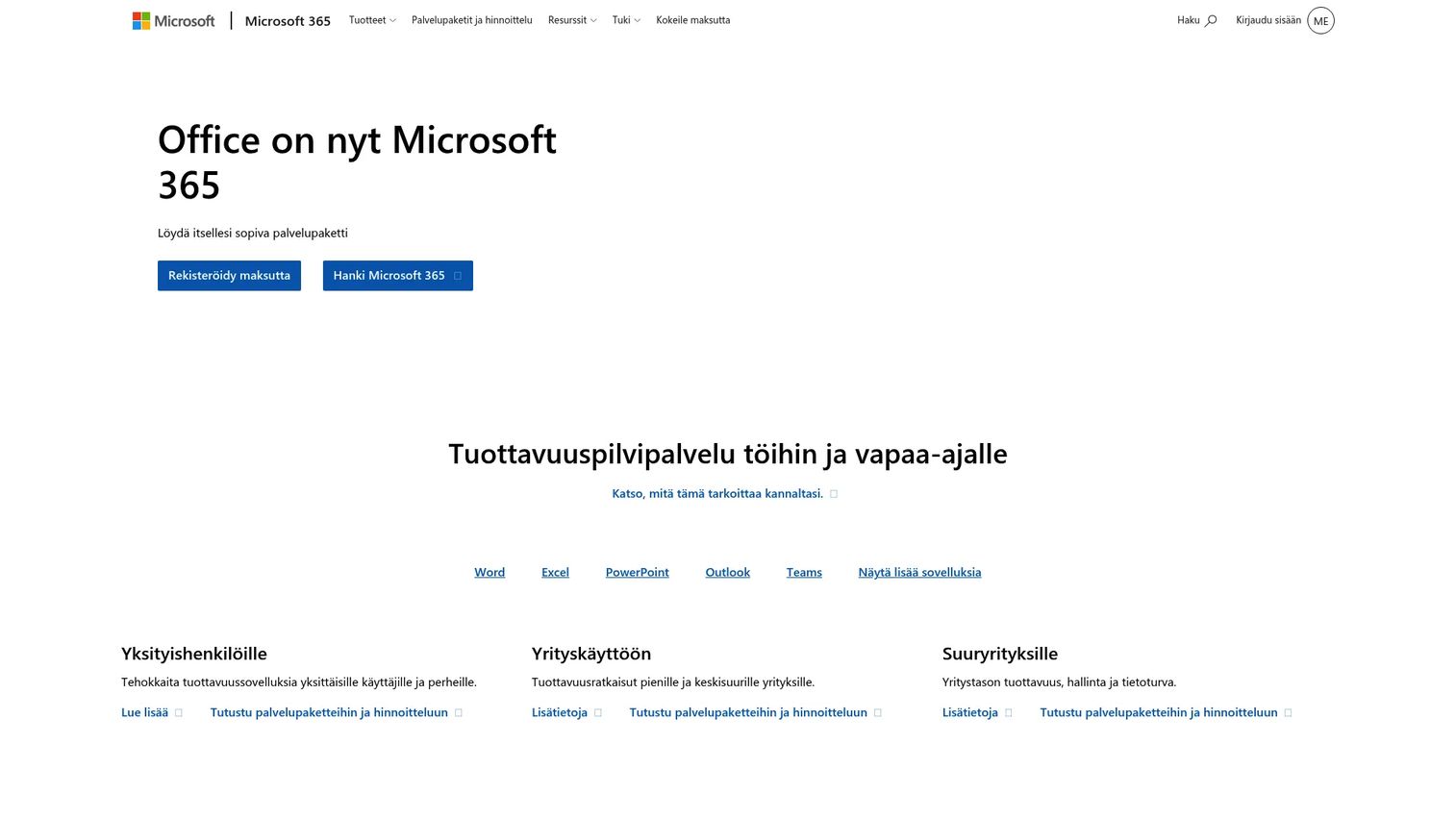This screenshot has height=818, width=1456.
Task: Click the ME account avatar
Action: point(1320,20)
